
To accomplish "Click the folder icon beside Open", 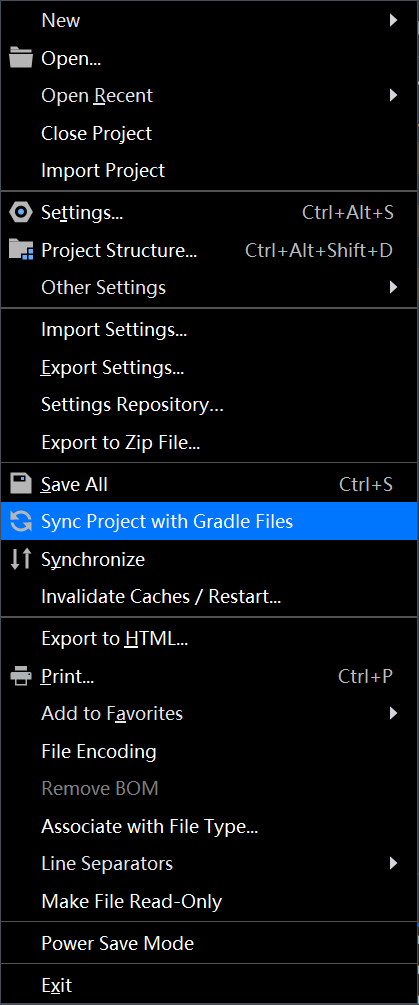I will (21, 59).
